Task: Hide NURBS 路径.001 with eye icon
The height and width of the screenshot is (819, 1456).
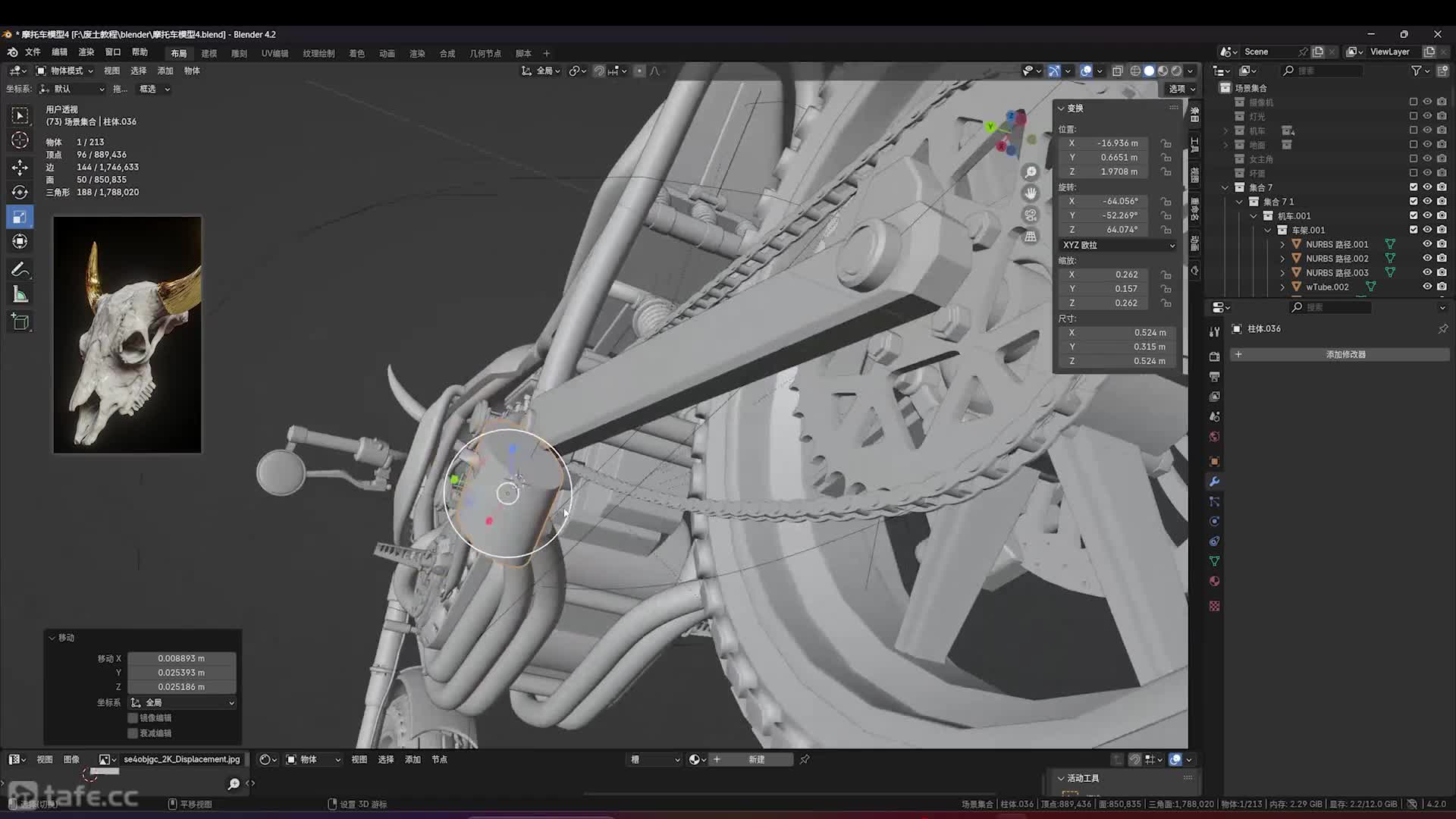Action: [x=1427, y=244]
